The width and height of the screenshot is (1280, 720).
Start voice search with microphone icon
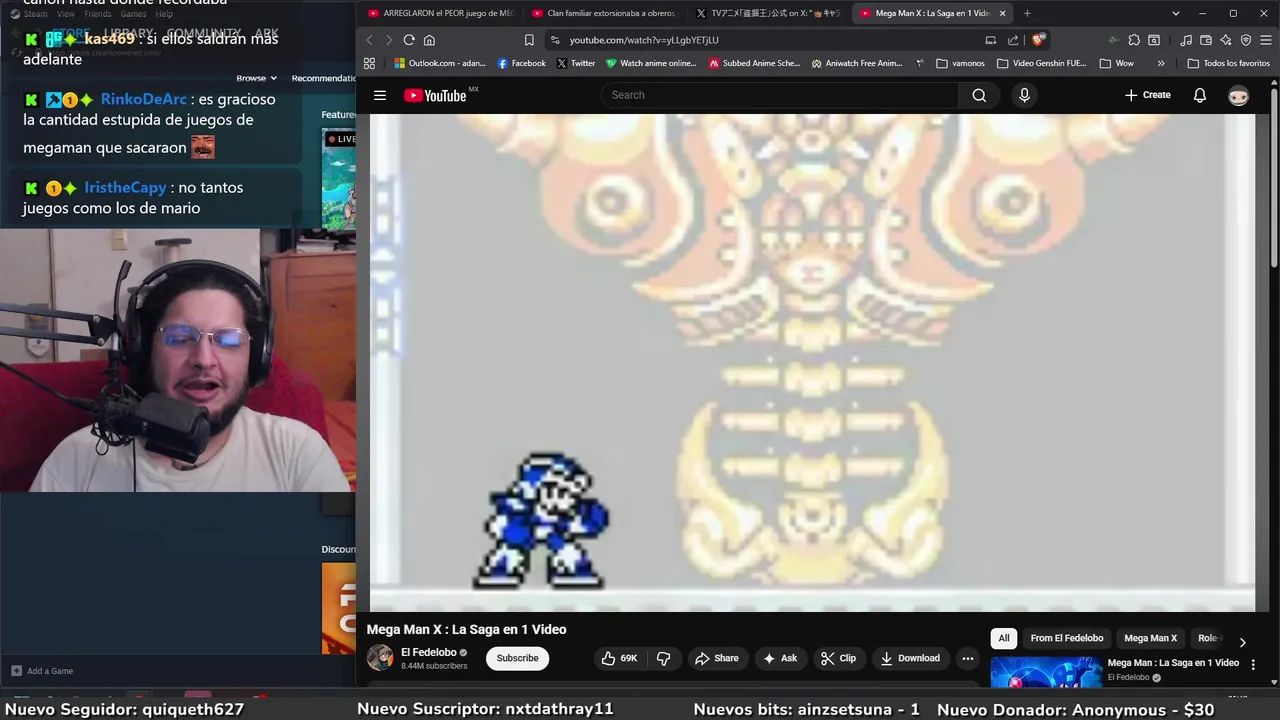tap(1024, 95)
